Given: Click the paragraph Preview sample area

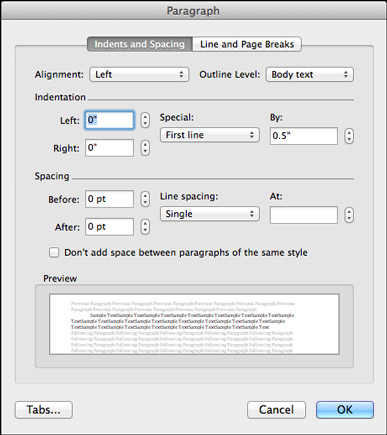Looking at the screenshot, I should coord(194,324).
